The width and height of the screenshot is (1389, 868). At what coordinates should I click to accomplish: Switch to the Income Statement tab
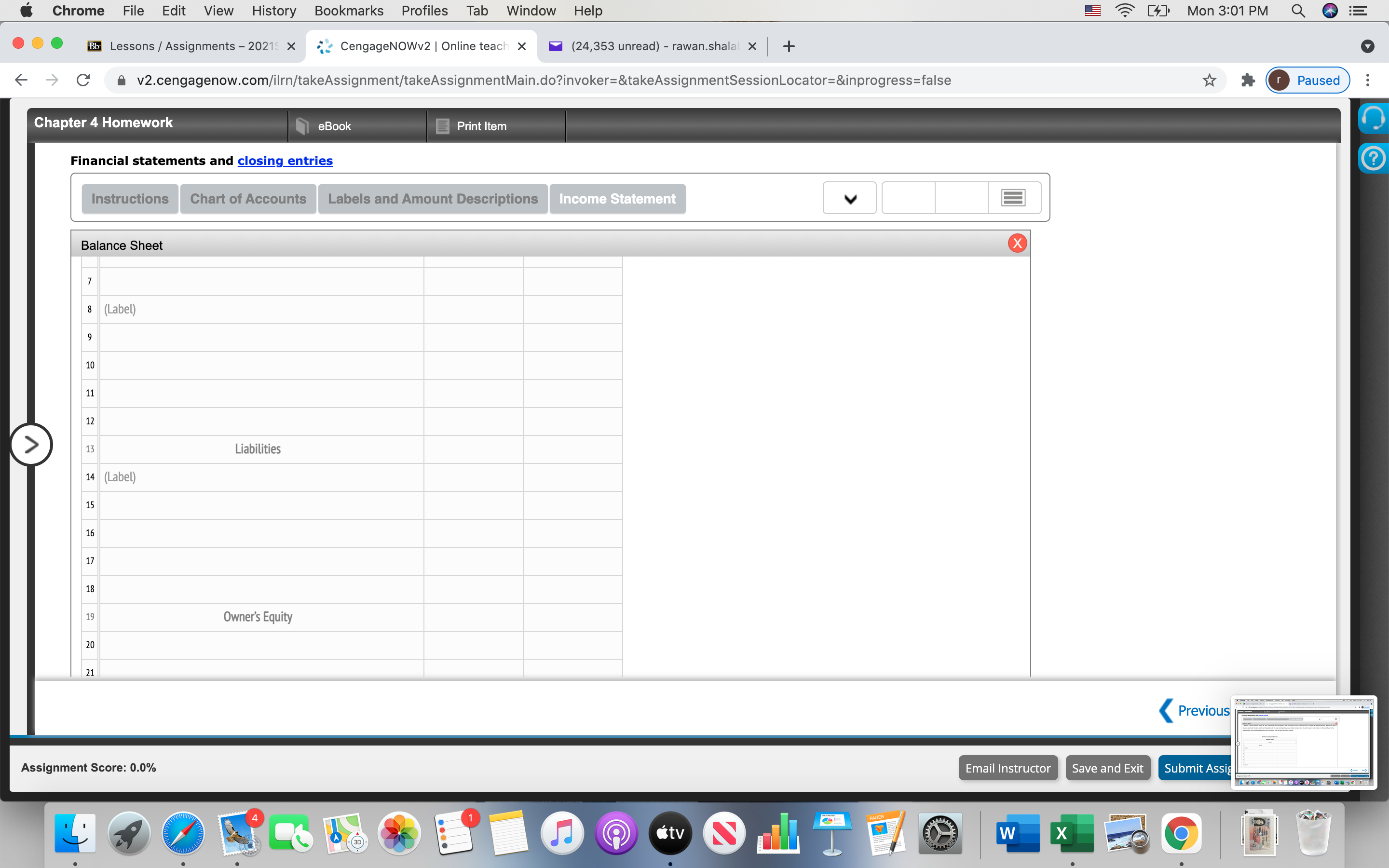(x=617, y=199)
